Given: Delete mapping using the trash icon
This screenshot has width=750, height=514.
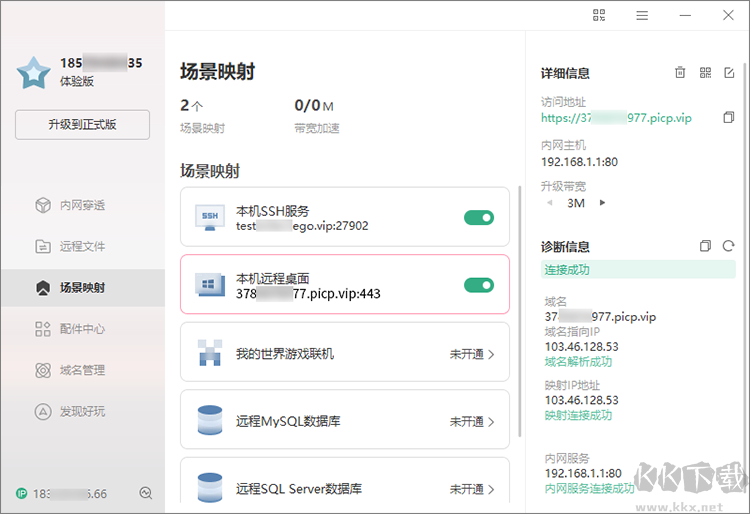Looking at the screenshot, I should tap(680, 73).
